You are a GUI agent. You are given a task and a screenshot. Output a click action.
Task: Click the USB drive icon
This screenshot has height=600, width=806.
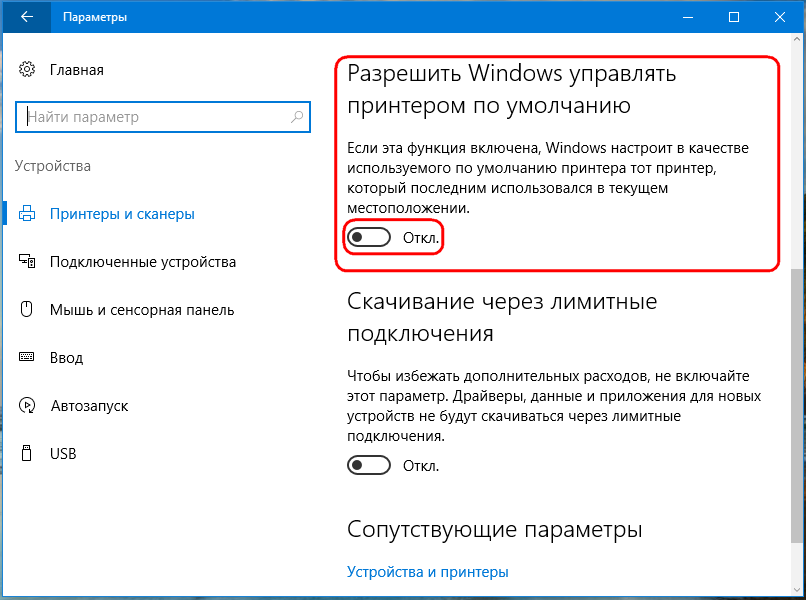tap(27, 453)
